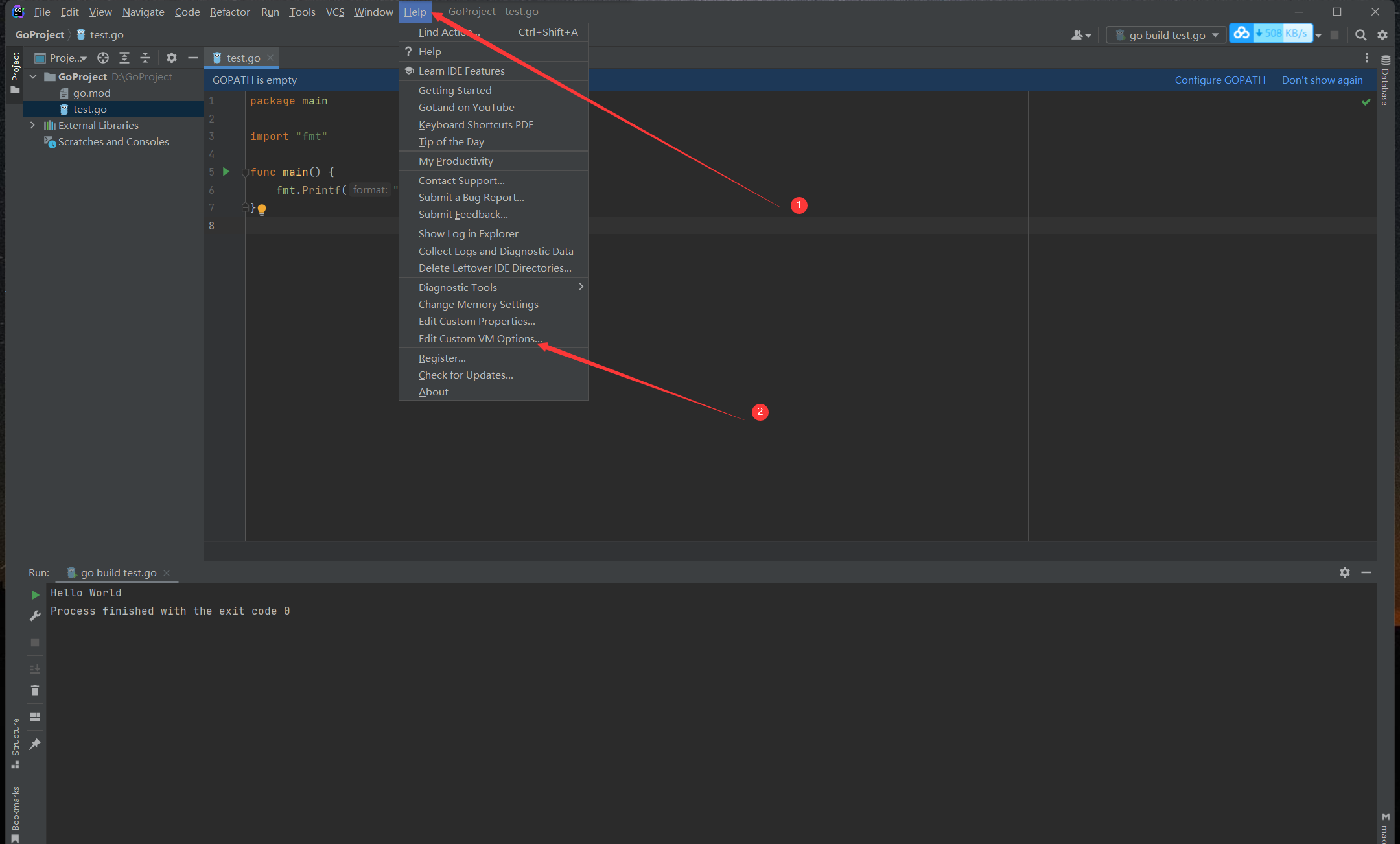Click fold marker at closing brace line
This screenshot has width=1400, height=844.
pos(245,207)
